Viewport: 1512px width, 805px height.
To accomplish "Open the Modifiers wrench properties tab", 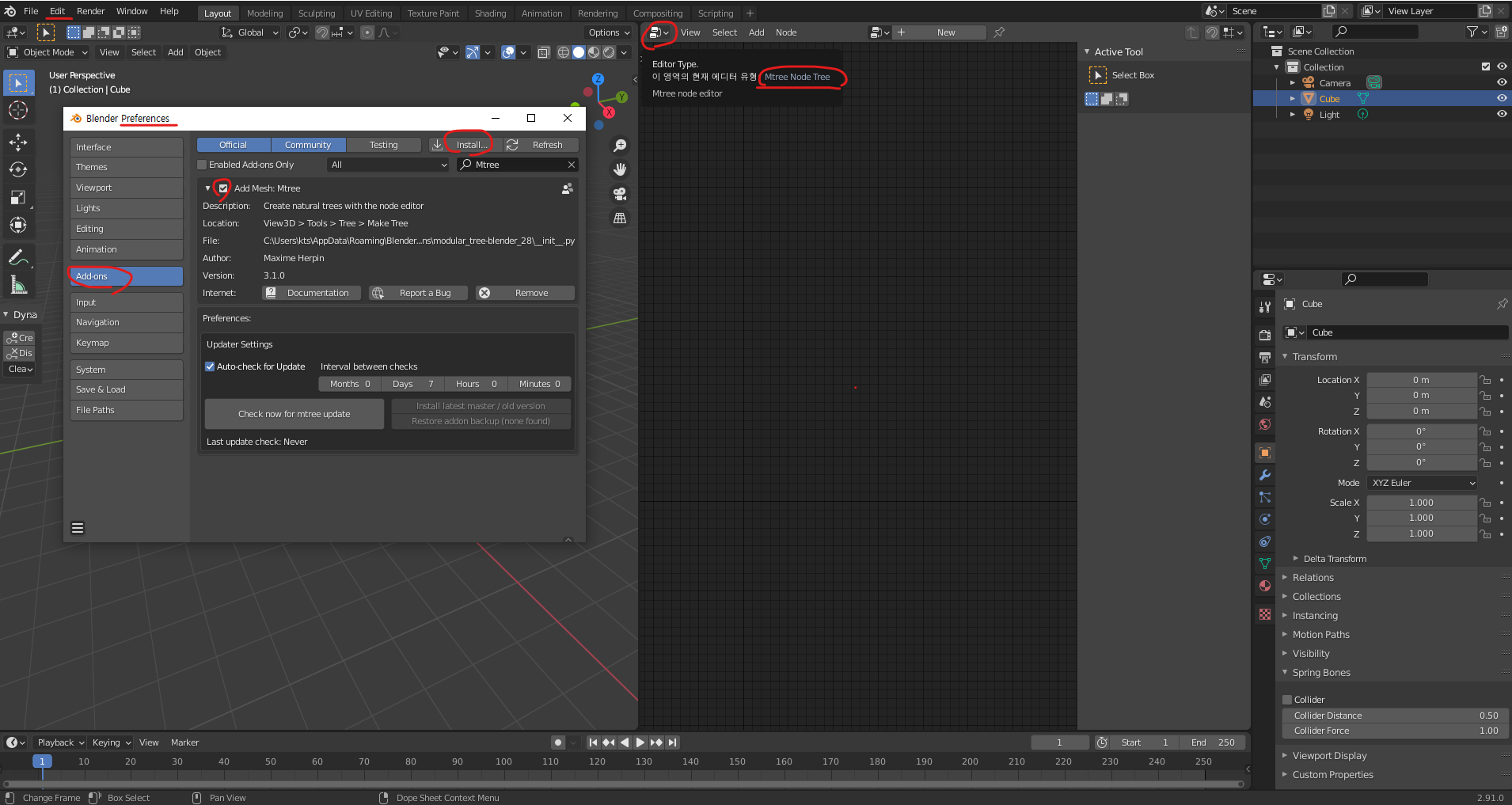I will point(1265,475).
